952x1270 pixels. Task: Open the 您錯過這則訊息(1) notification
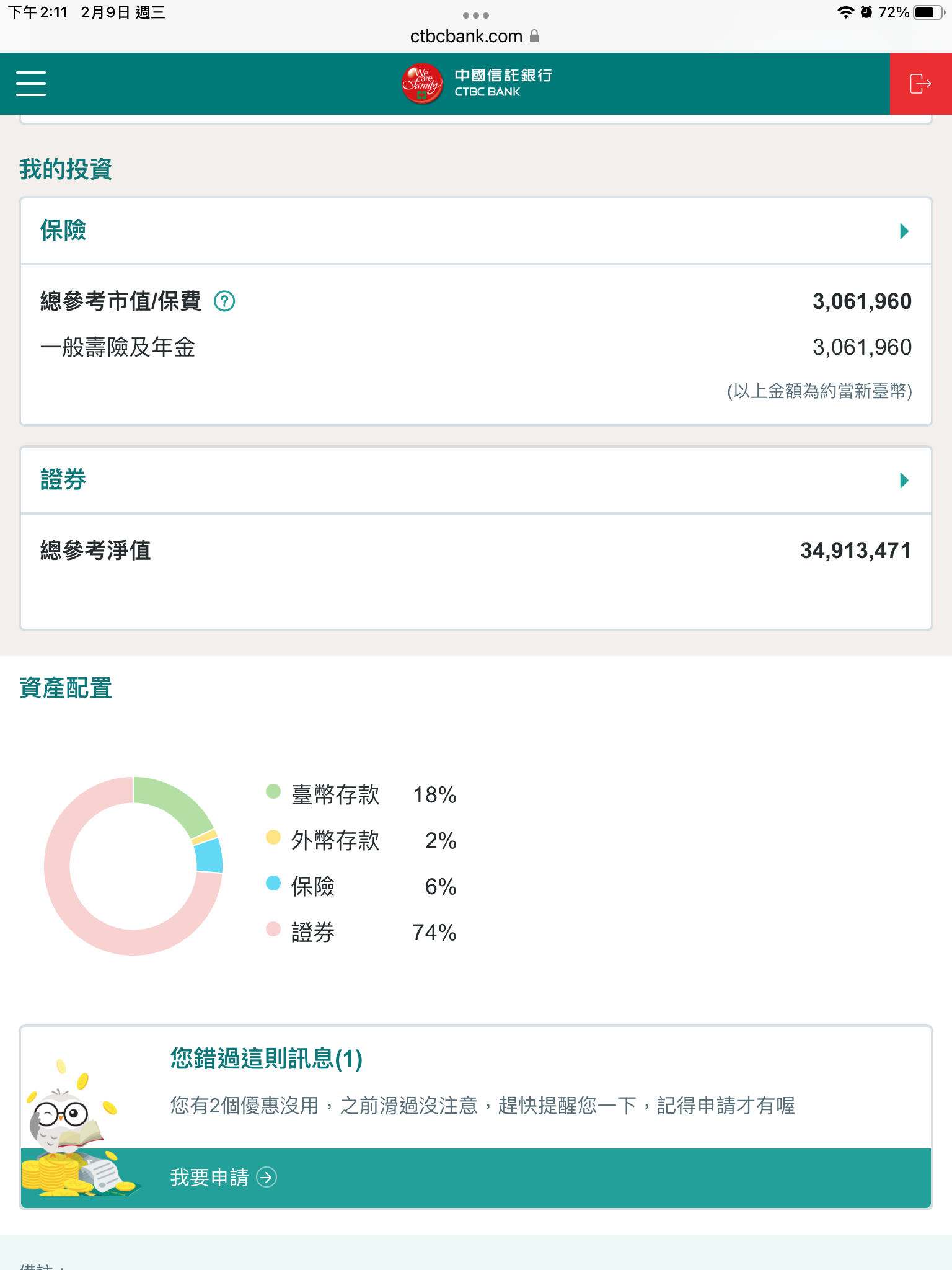[x=267, y=1059]
